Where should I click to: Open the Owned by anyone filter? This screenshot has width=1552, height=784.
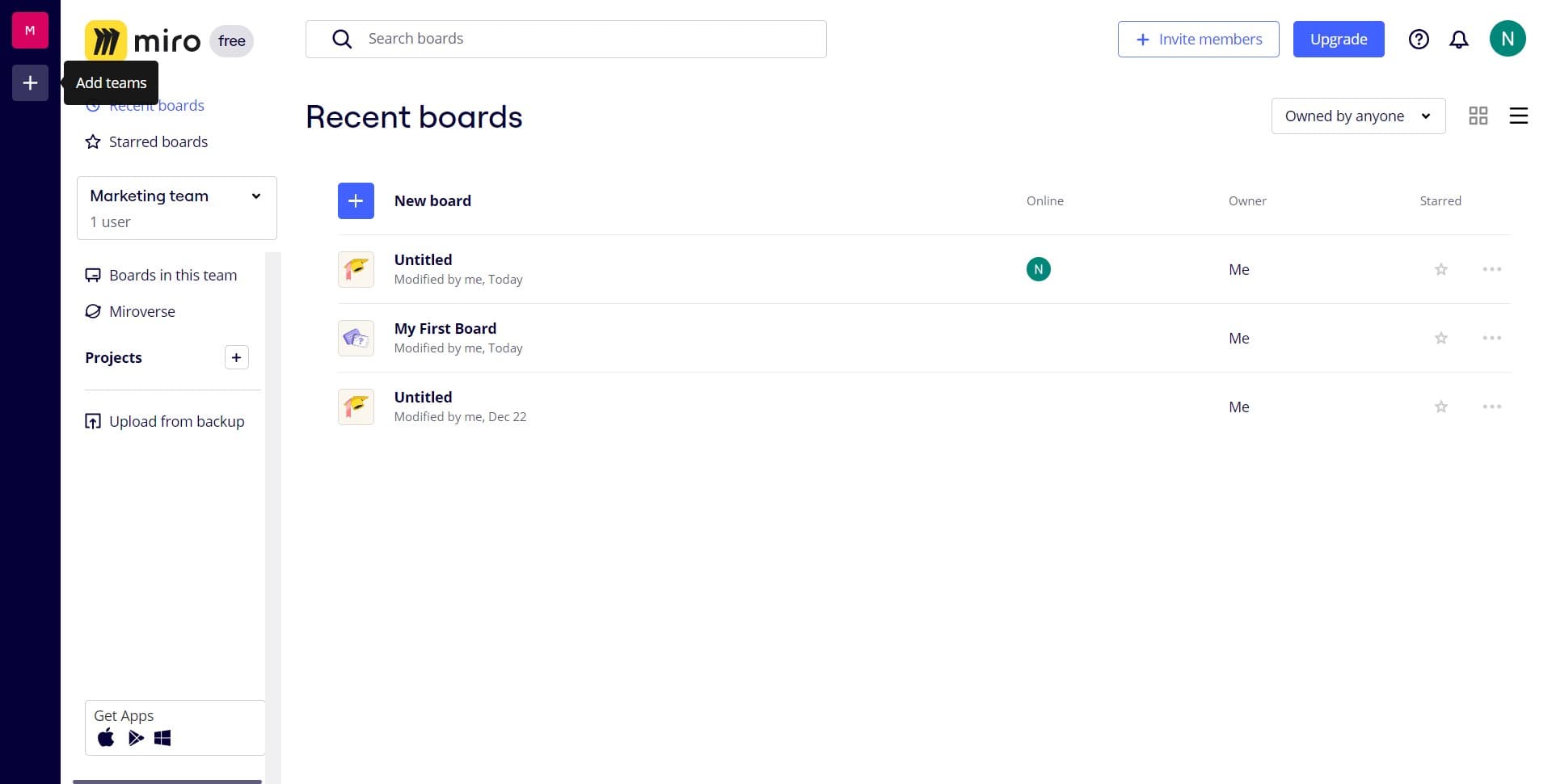(1357, 116)
